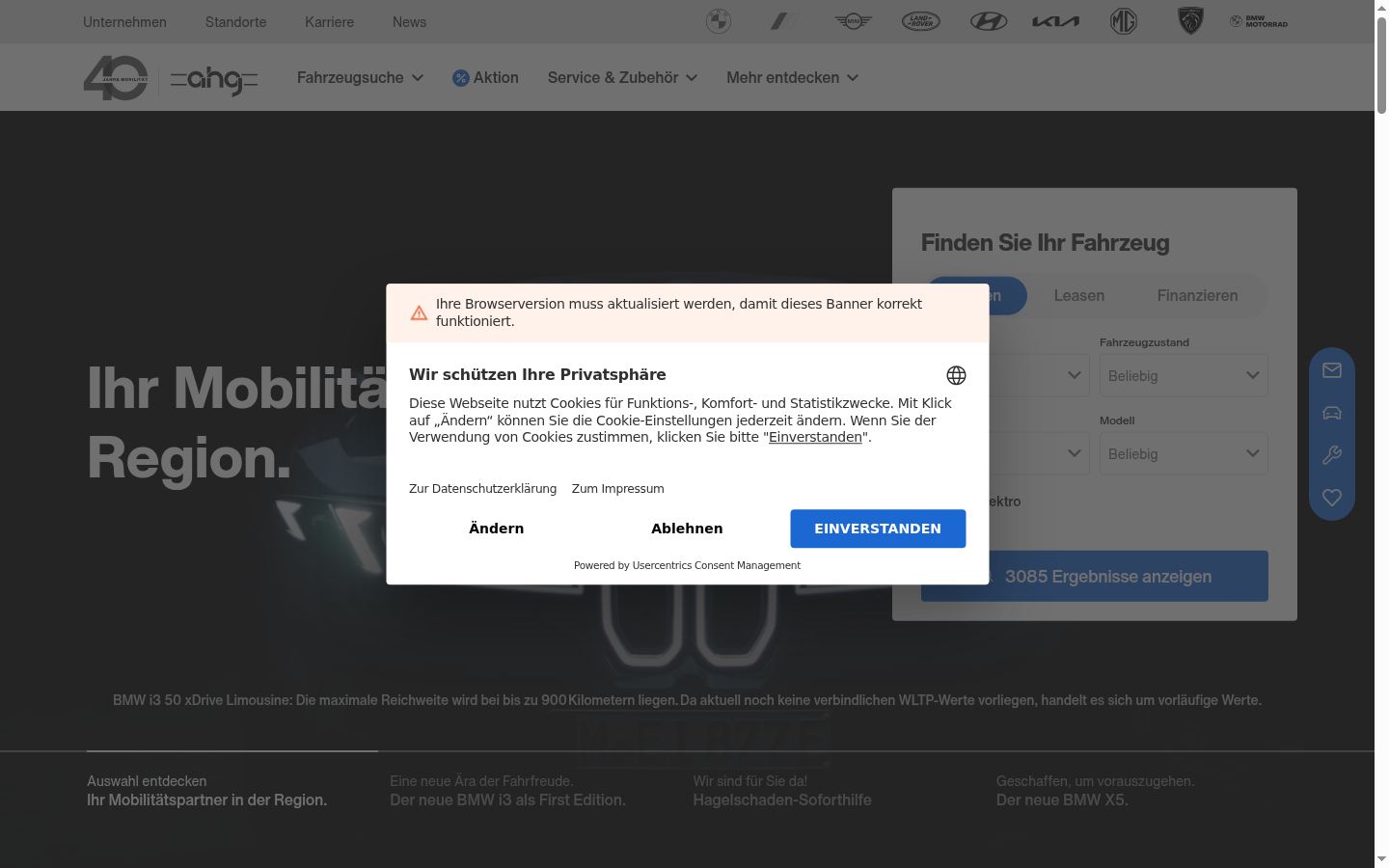Select slide 'Der neue BMW X5.'
Image resolution: width=1389 pixels, height=868 pixels.
click(1095, 791)
